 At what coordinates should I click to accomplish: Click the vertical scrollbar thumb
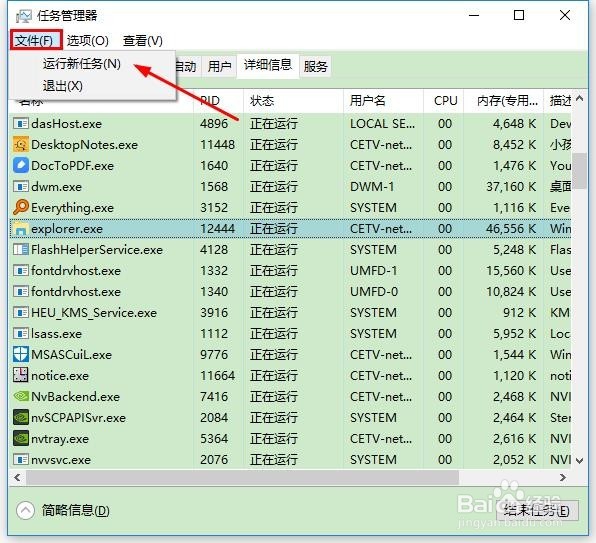coord(579,171)
